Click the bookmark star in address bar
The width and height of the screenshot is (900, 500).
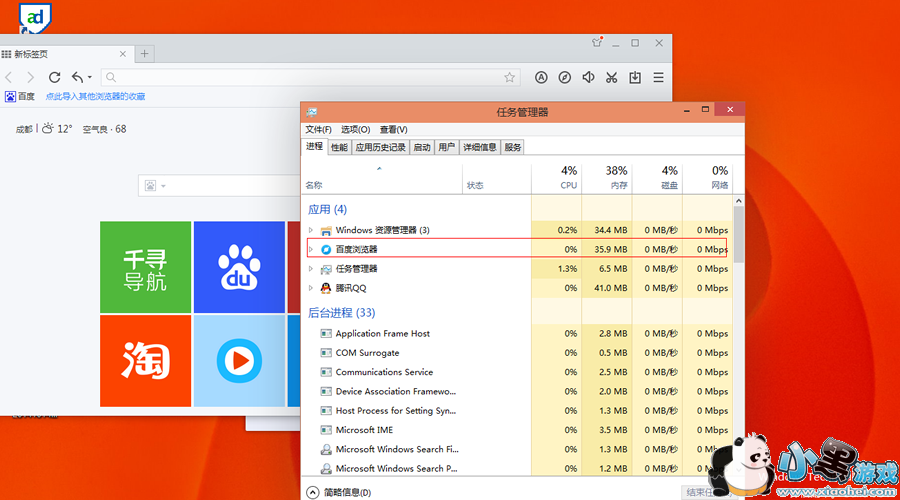(510, 77)
